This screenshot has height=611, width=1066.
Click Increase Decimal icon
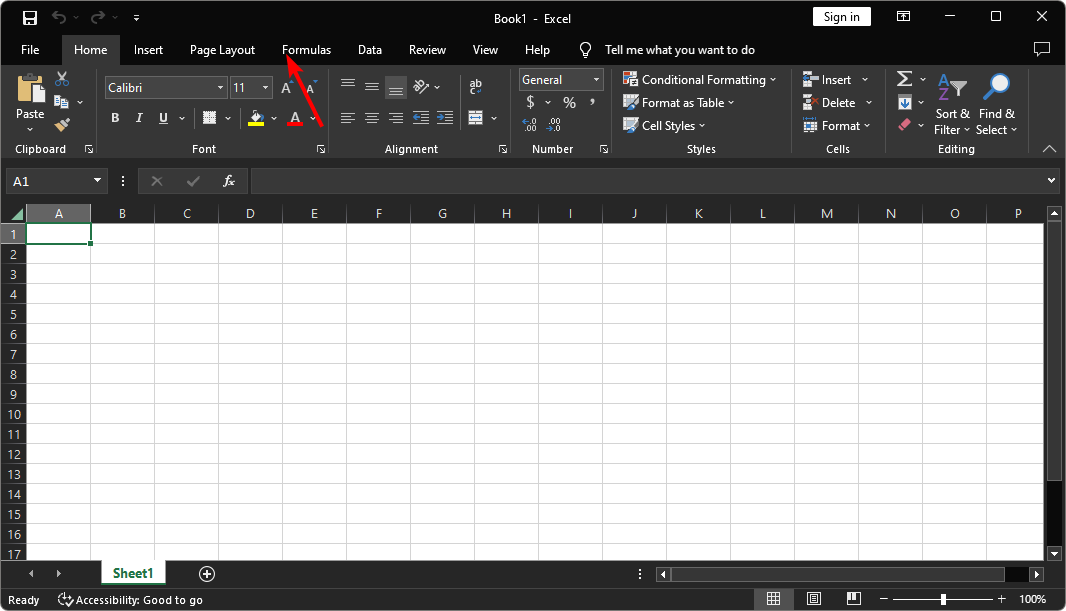click(530, 125)
